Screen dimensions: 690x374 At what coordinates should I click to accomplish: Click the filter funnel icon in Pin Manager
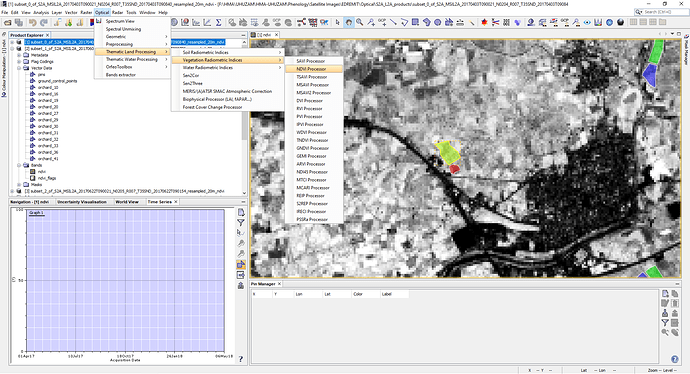[665, 323]
